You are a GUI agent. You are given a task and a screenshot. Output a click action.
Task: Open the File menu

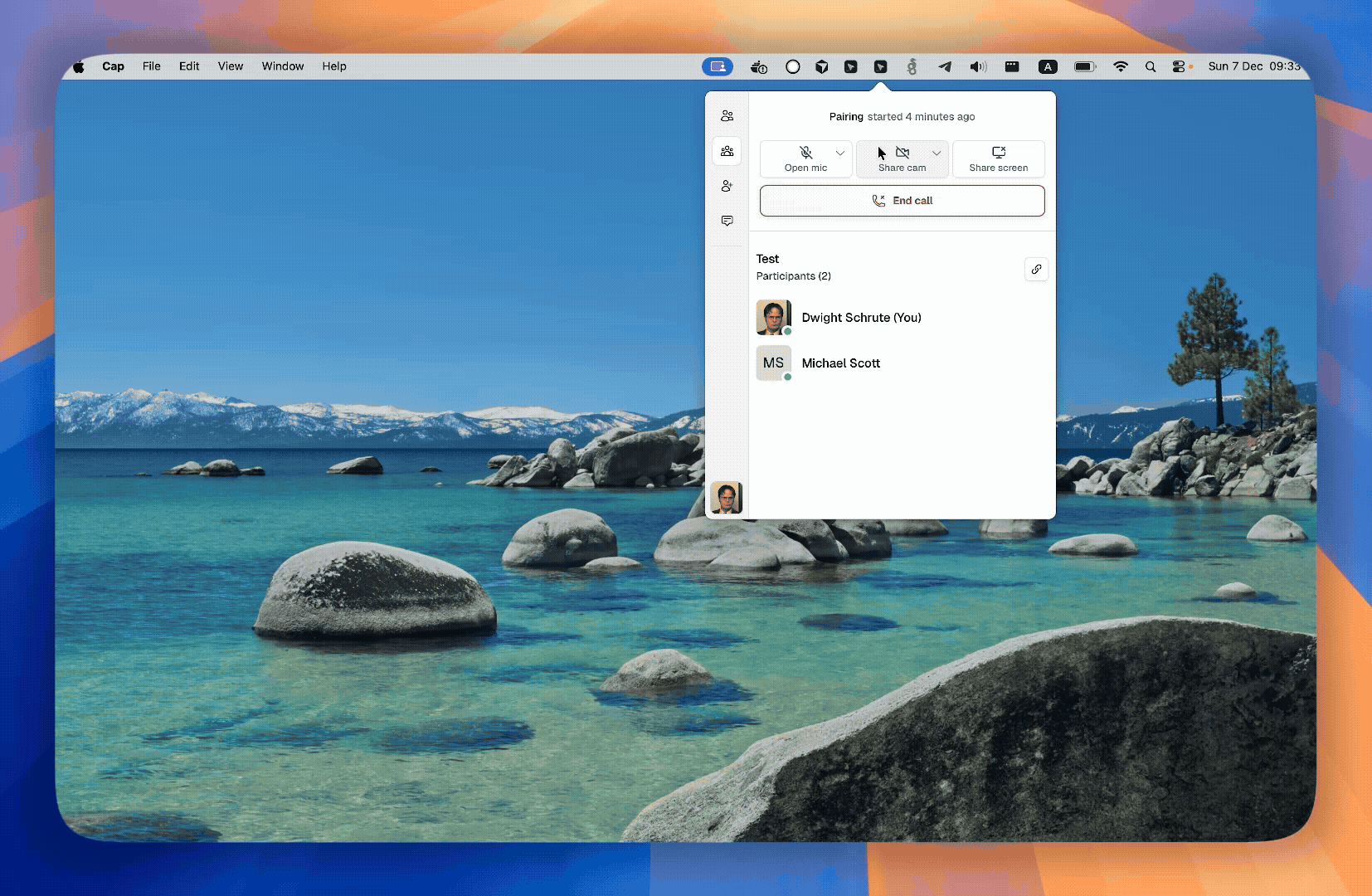[151, 66]
